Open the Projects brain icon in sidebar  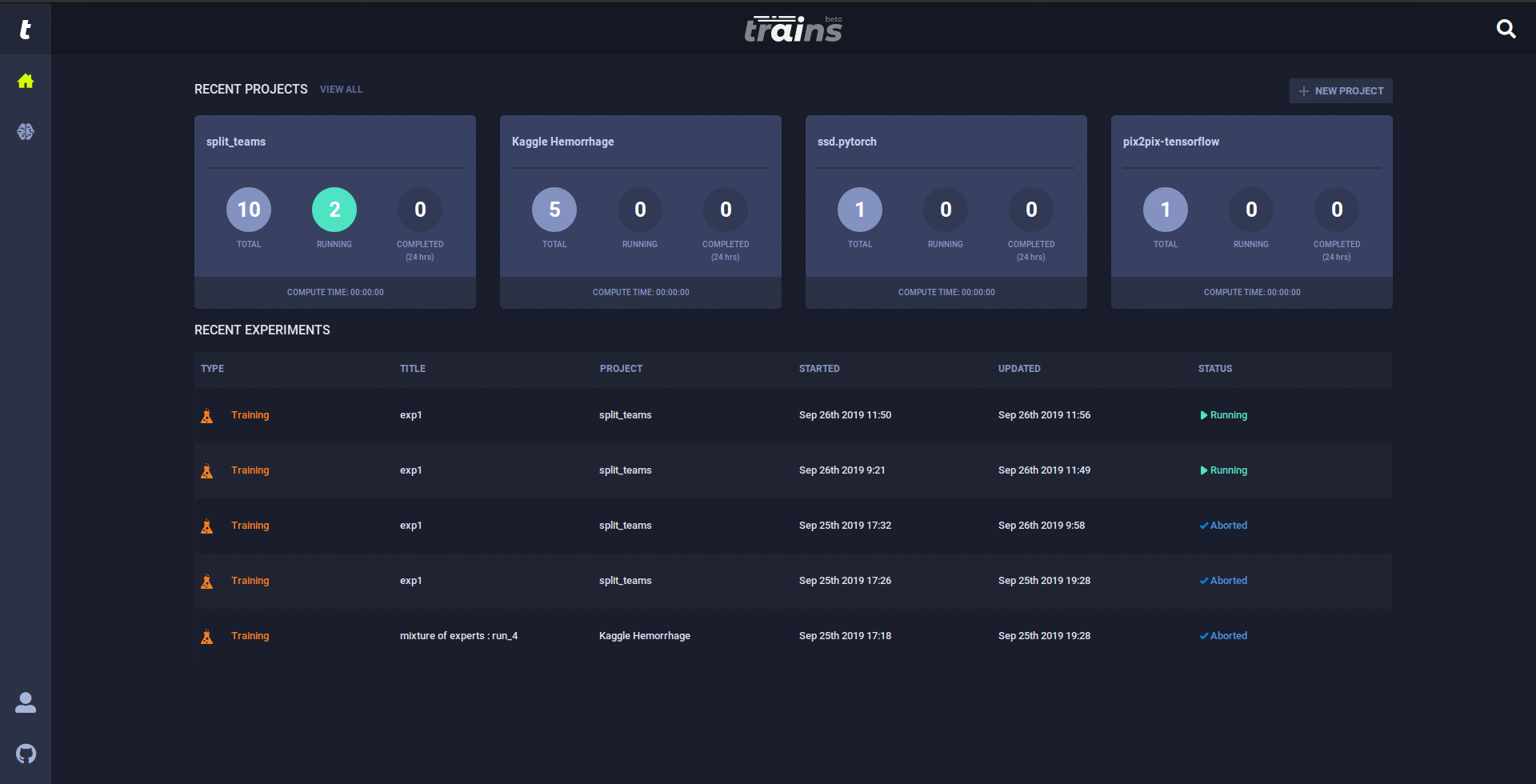coord(26,132)
